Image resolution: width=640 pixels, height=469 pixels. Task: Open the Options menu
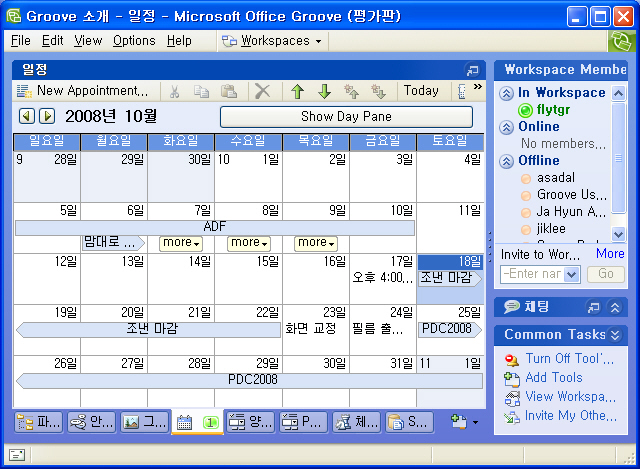tap(134, 41)
